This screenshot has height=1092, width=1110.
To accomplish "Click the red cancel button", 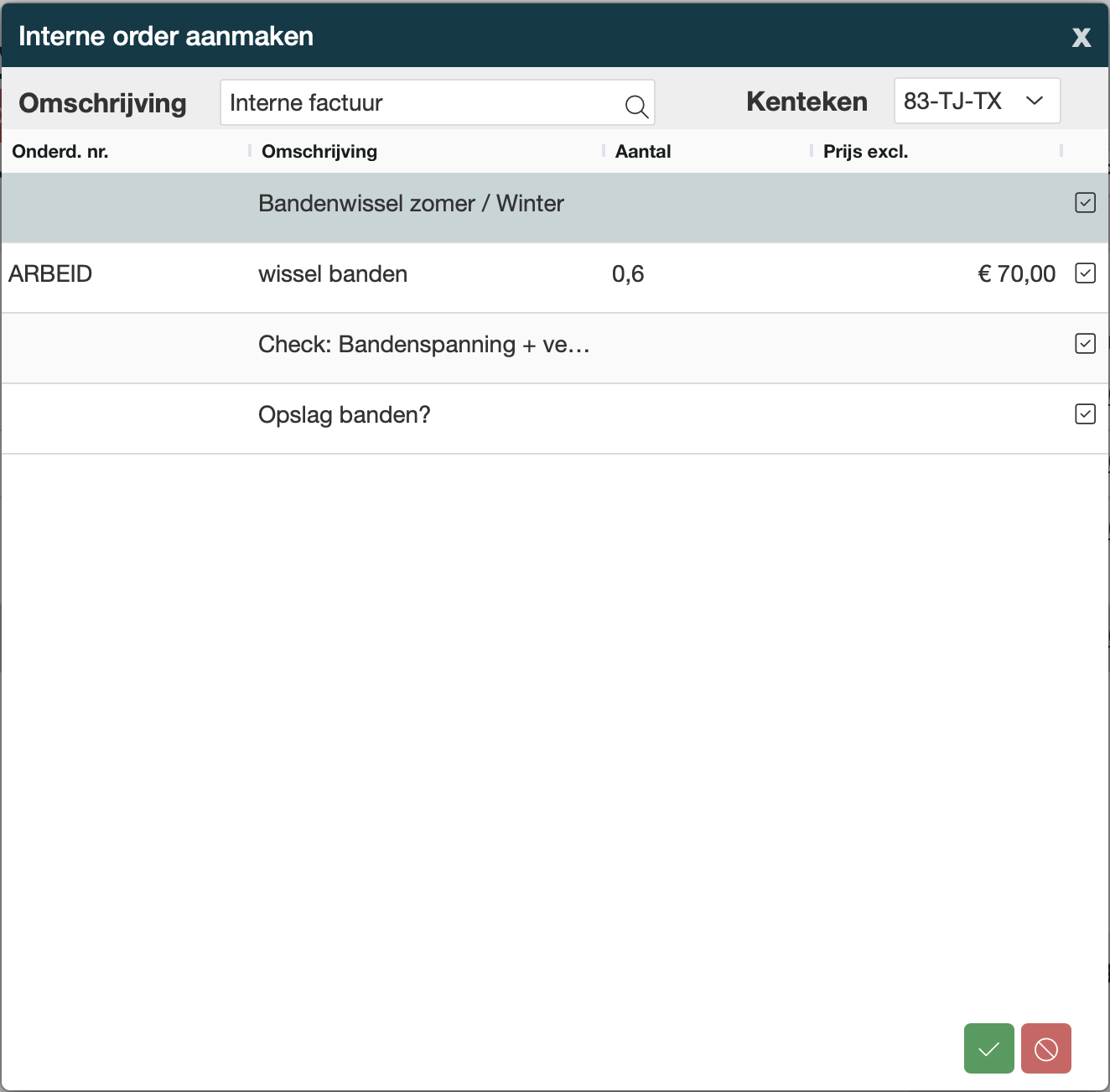I will pyautogui.click(x=1045, y=1048).
